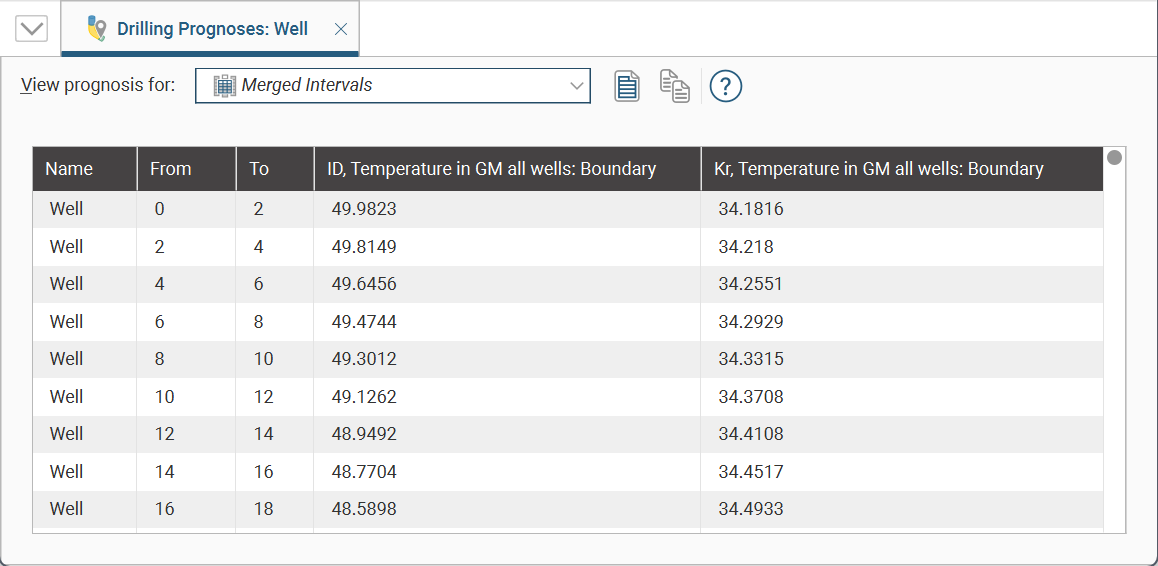The height and width of the screenshot is (566, 1158).
Task: Click the Merged Intervals table icon
Action: tap(225, 86)
